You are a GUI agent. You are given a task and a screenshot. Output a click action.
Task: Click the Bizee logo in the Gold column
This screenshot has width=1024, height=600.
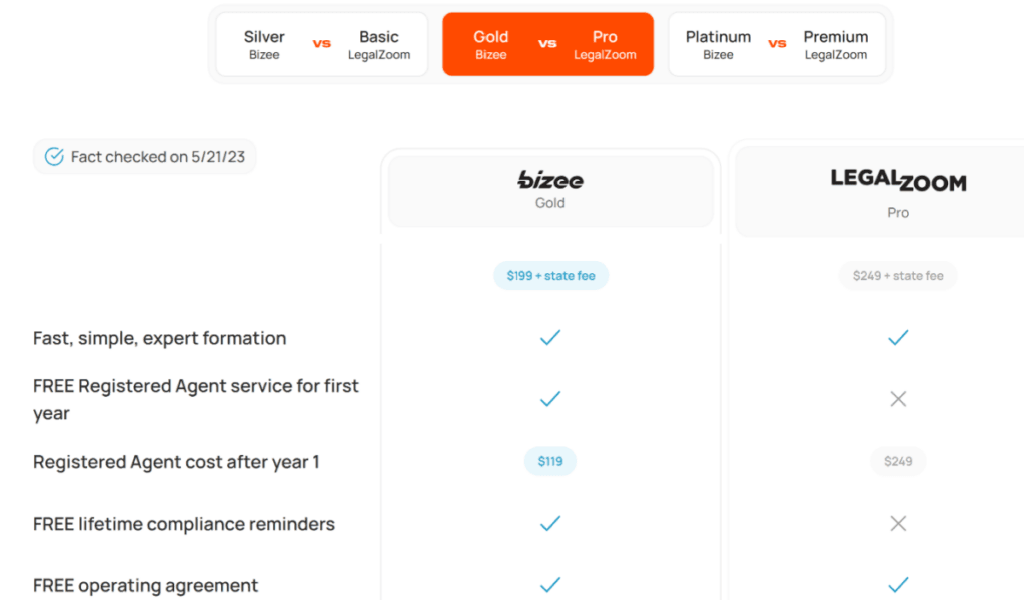click(x=550, y=180)
